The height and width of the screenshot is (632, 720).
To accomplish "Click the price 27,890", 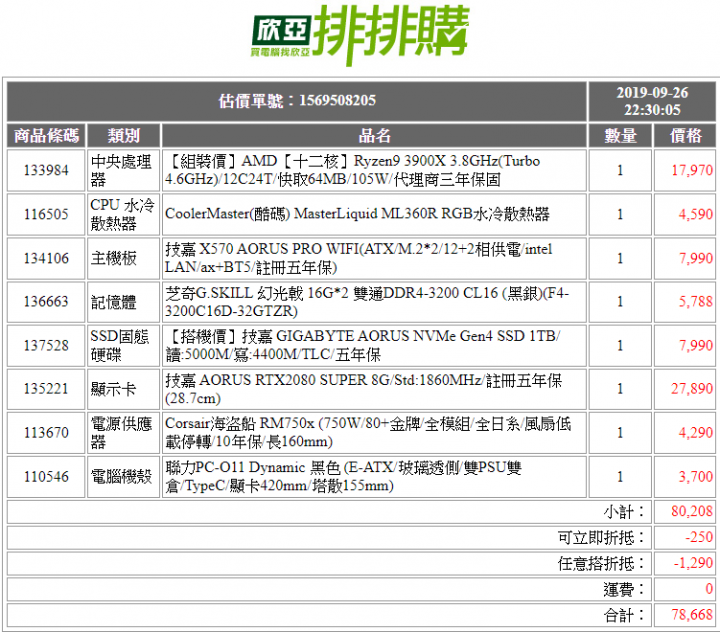I will [692, 389].
